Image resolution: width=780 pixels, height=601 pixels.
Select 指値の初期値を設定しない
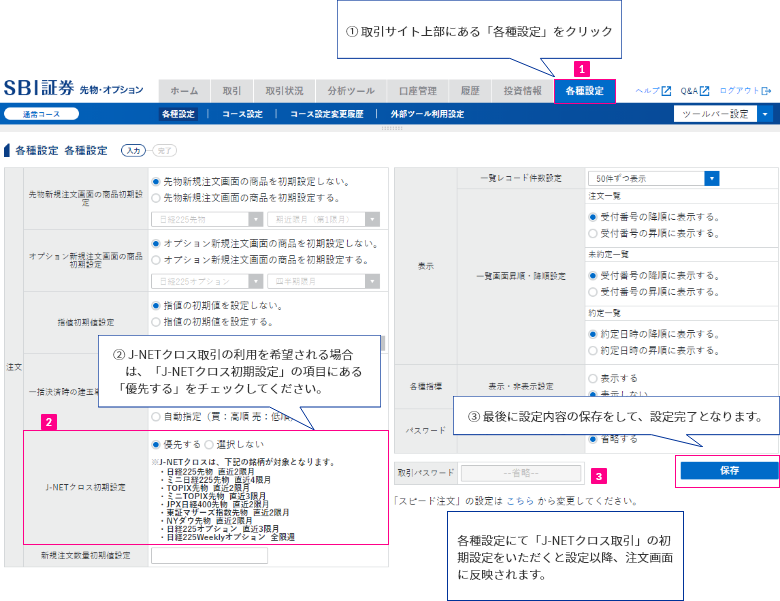click(156, 306)
